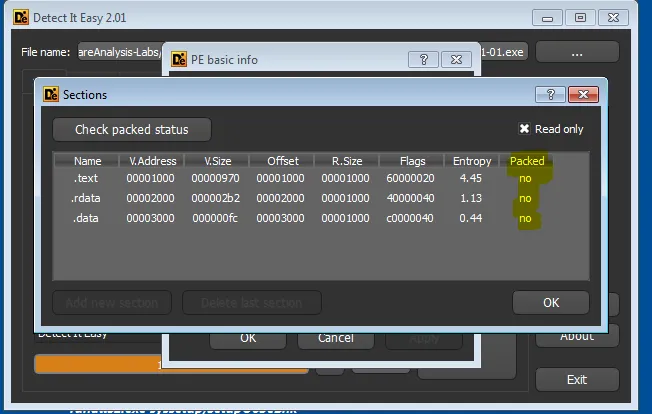Confirm with OK button in Sections dialog
652x414 pixels.
(551, 303)
